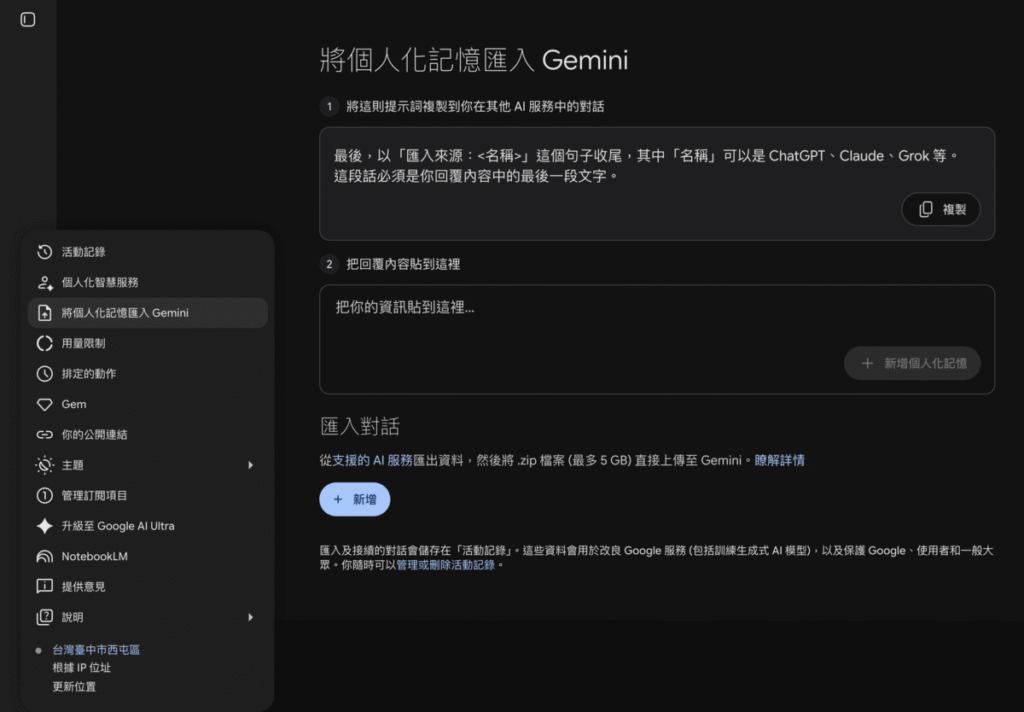Image resolution: width=1024 pixels, height=712 pixels.
Task: Focus the 把你的資訊貼到這裡 text field
Action: [x=657, y=340]
